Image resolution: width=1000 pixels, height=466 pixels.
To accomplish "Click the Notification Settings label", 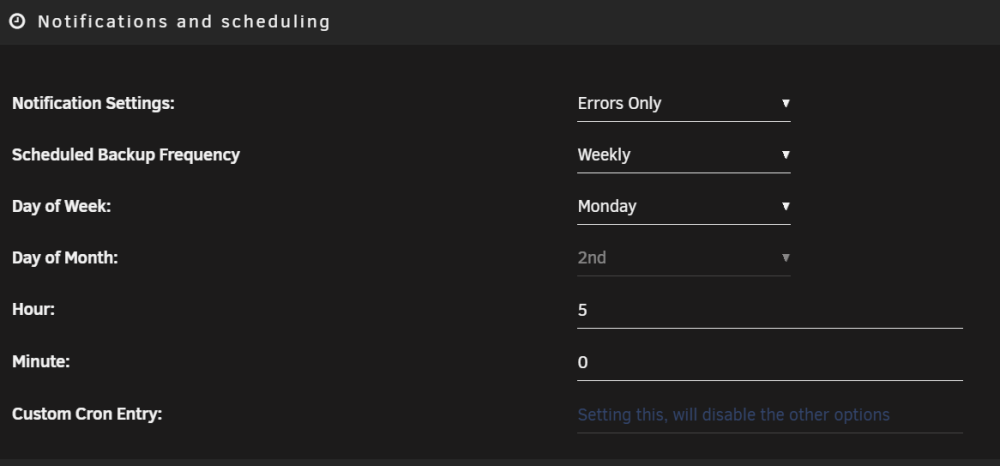I will [93, 103].
